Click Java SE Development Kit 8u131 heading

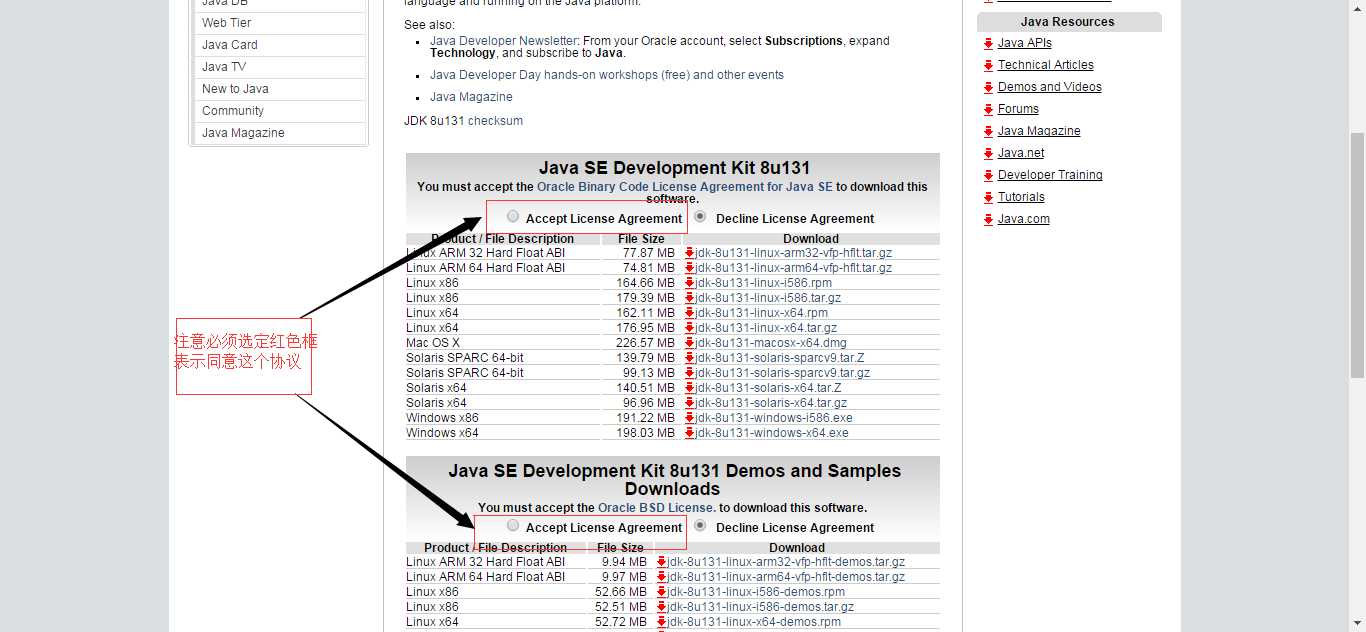(674, 168)
